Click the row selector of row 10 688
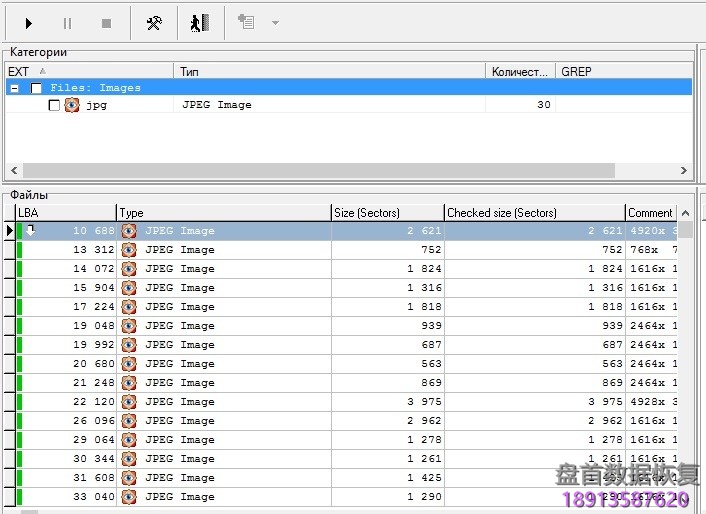 pos(9,231)
